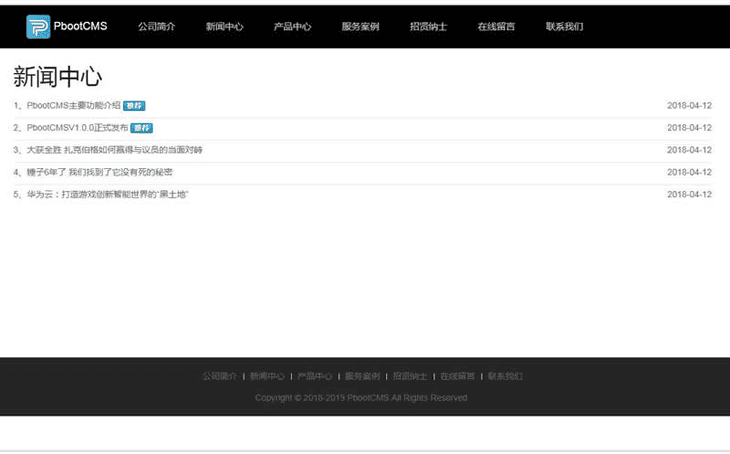The width and height of the screenshot is (730, 454).
Task: Open article PbootCMSV1.0.0正式发布
Action: (x=77, y=128)
